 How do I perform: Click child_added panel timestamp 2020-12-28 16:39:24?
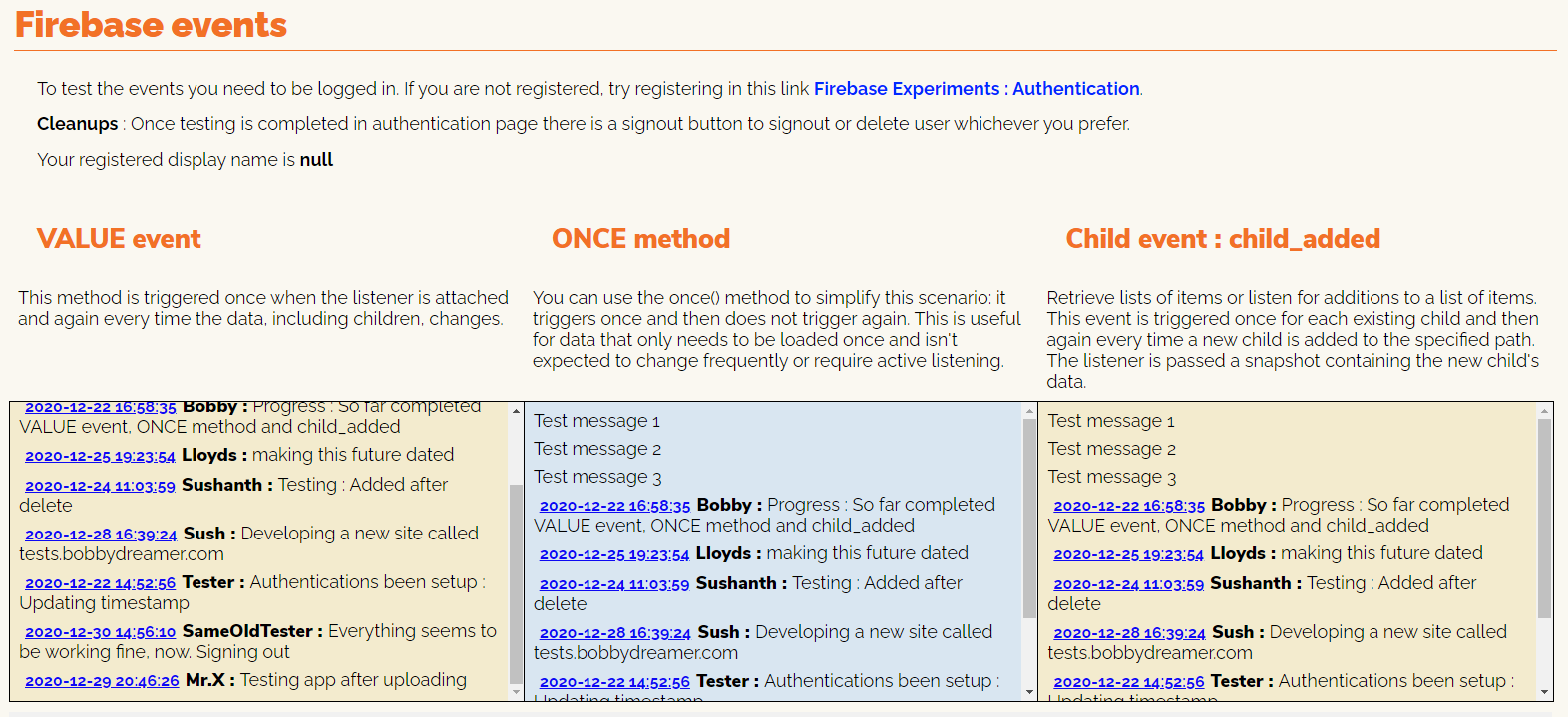point(1129,633)
